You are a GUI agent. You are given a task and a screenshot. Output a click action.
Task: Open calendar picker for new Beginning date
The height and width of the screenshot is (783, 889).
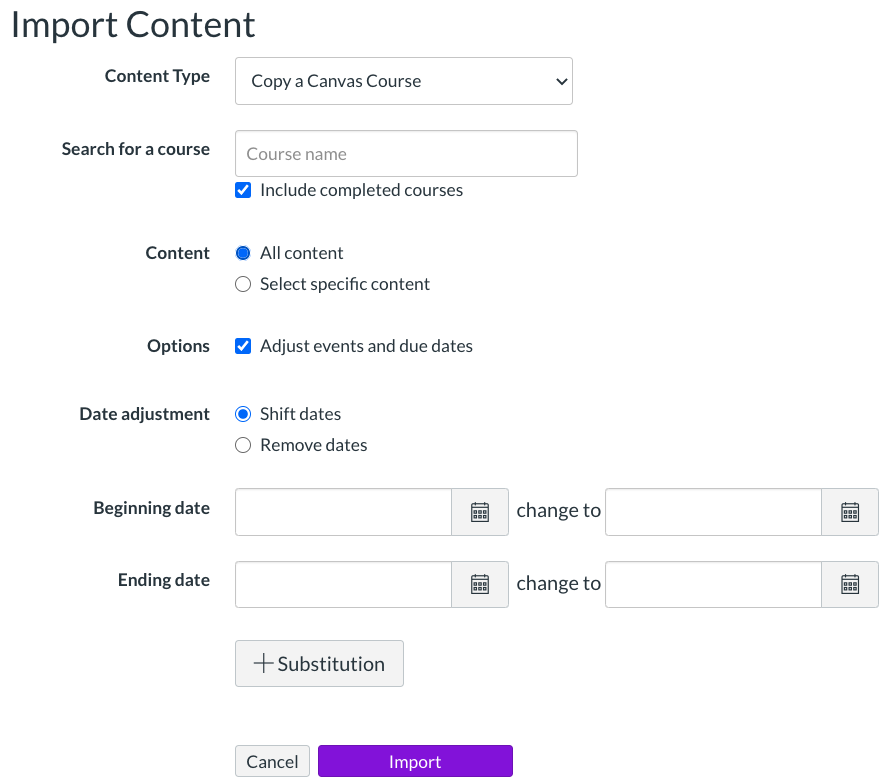coord(850,512)
